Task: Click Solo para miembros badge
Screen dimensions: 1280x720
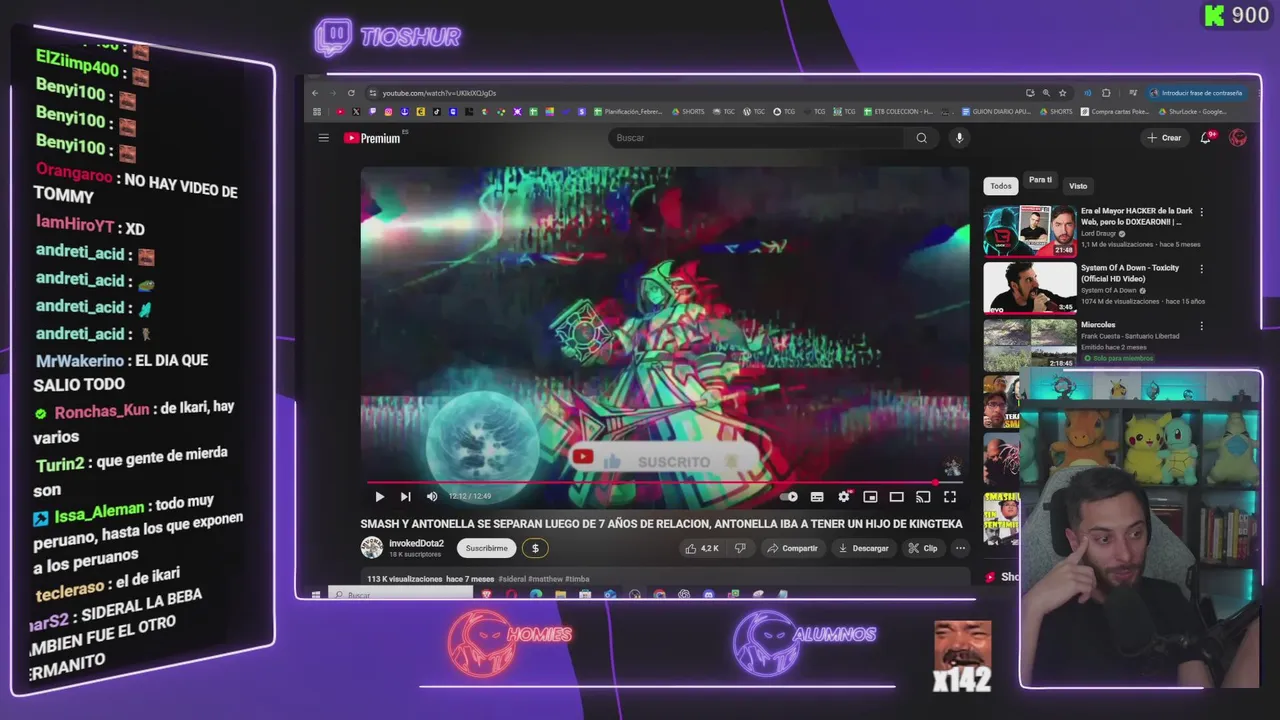Action: (1118, 358)
